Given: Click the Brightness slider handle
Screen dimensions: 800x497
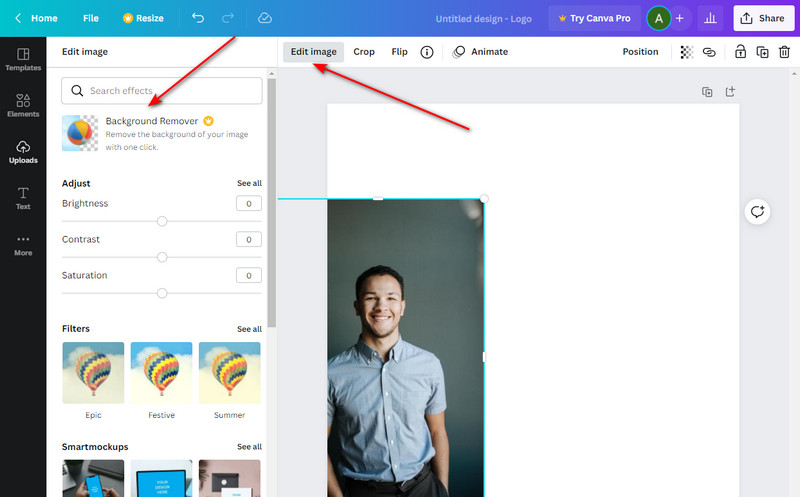Looking at the screenshot, I should pyautogui.click(x=162, y=221).
